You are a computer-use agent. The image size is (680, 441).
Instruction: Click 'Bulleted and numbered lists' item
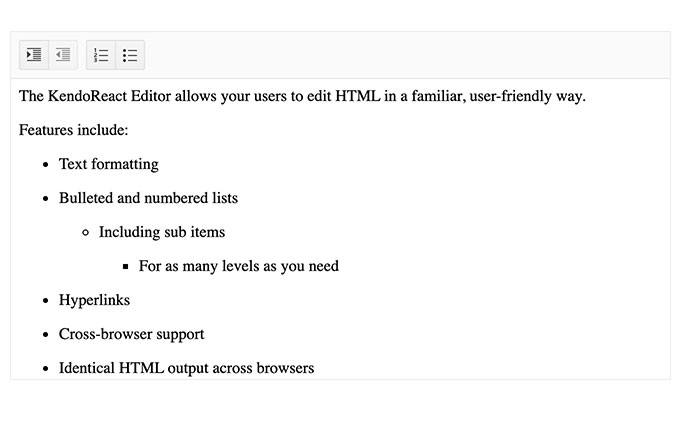tap(148, 198)
